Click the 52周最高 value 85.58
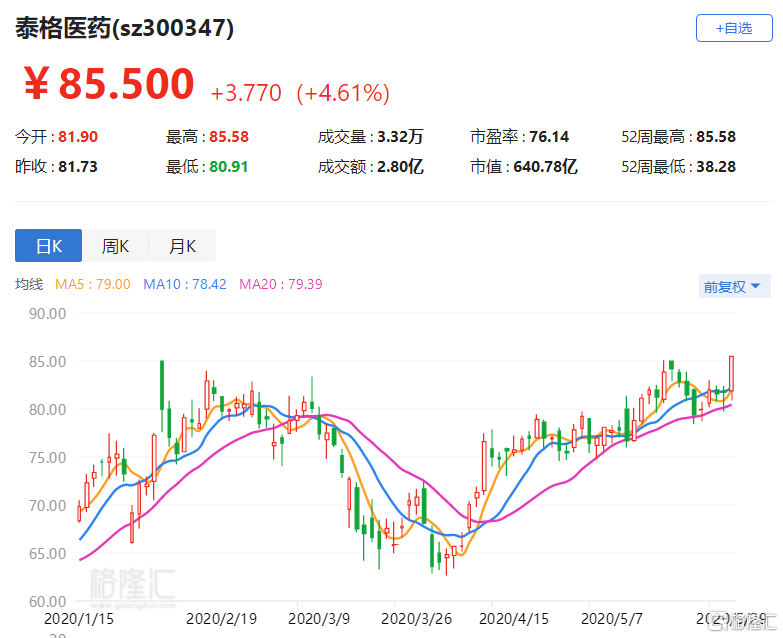This screenshot has height=638, width=783. (x=716, y=136)
